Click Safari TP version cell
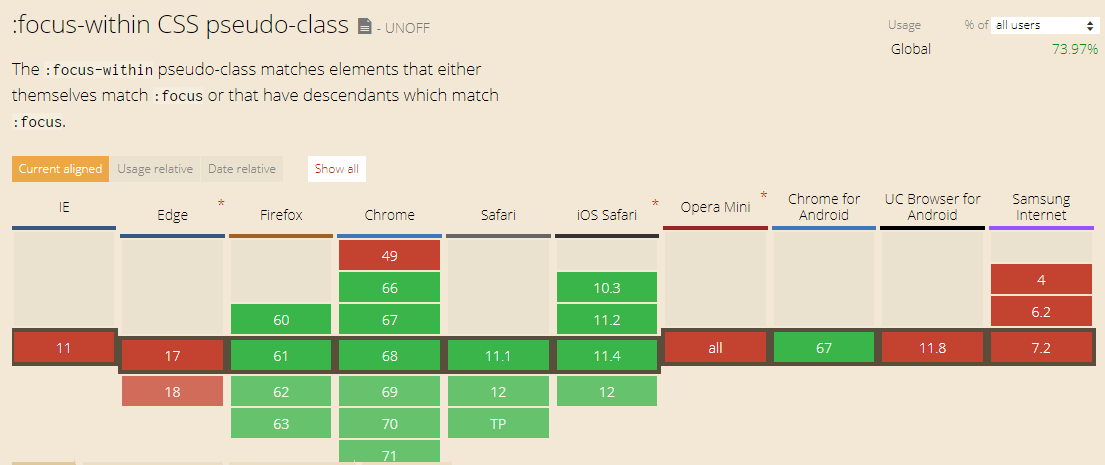1105x465 pixels. tap(498, 423)
